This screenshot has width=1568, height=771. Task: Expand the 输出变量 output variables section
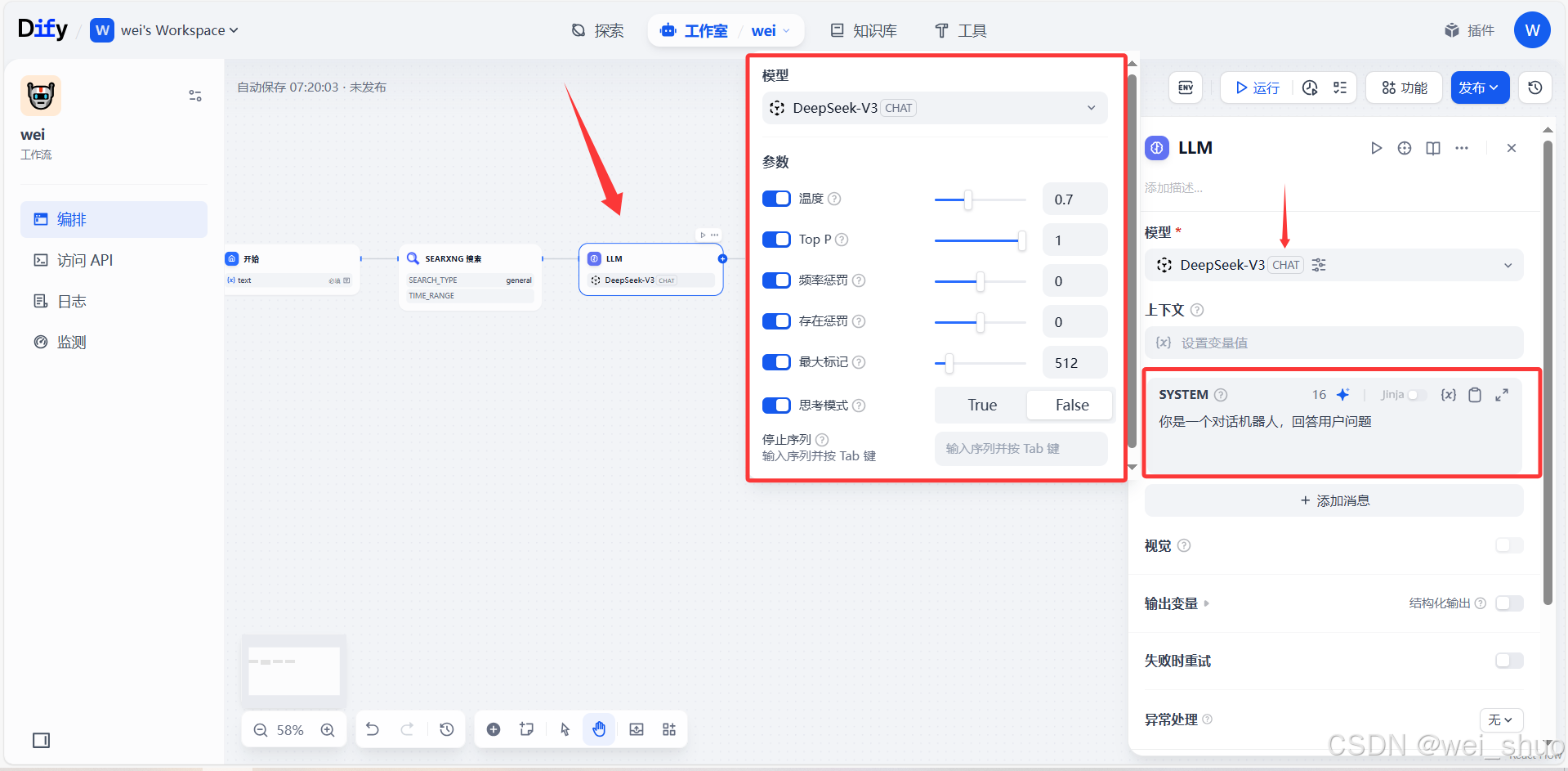1177,603
